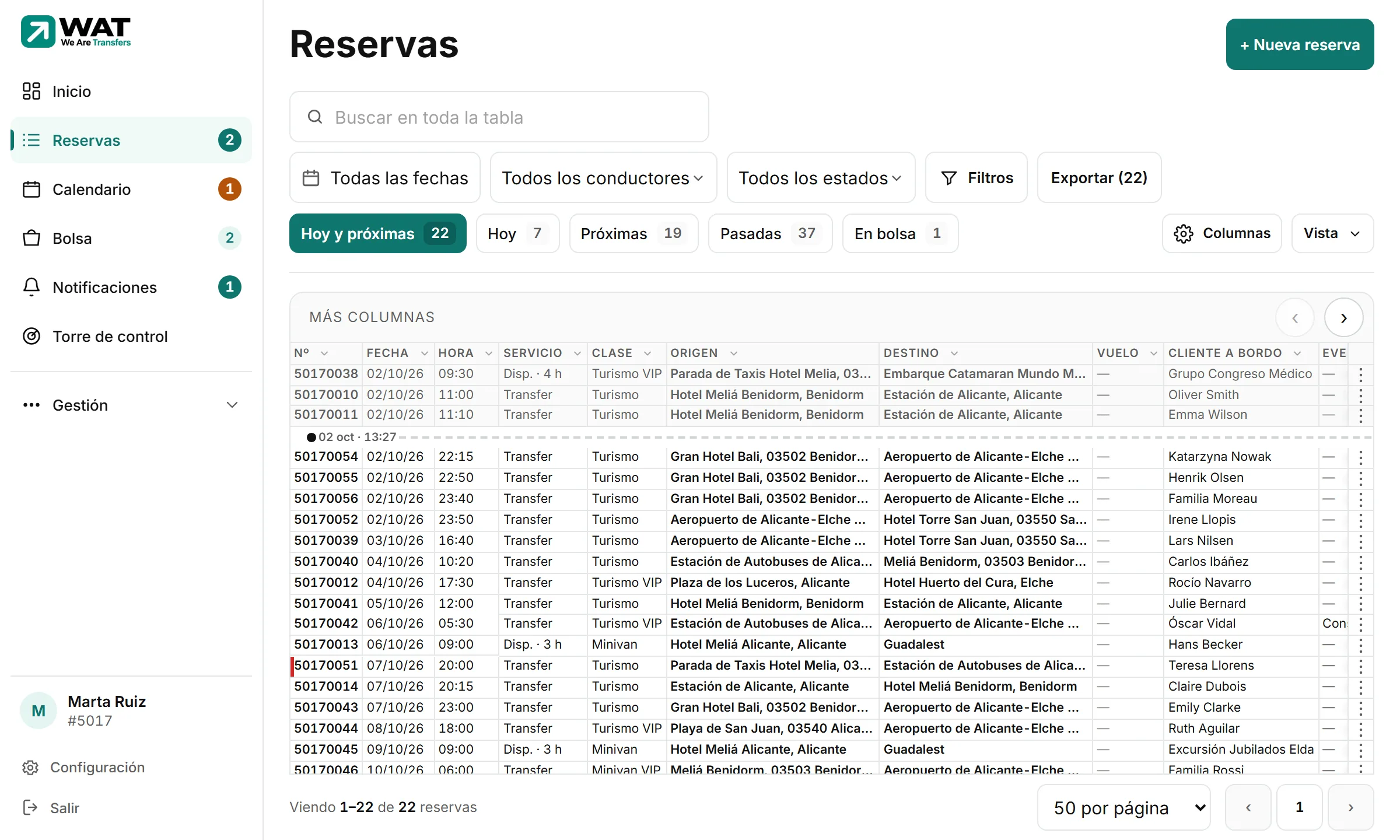The width and height of the screenshot is (1400, 840).
Task: Switch to the Hoy tab
Action: click(x=518, y=234)
